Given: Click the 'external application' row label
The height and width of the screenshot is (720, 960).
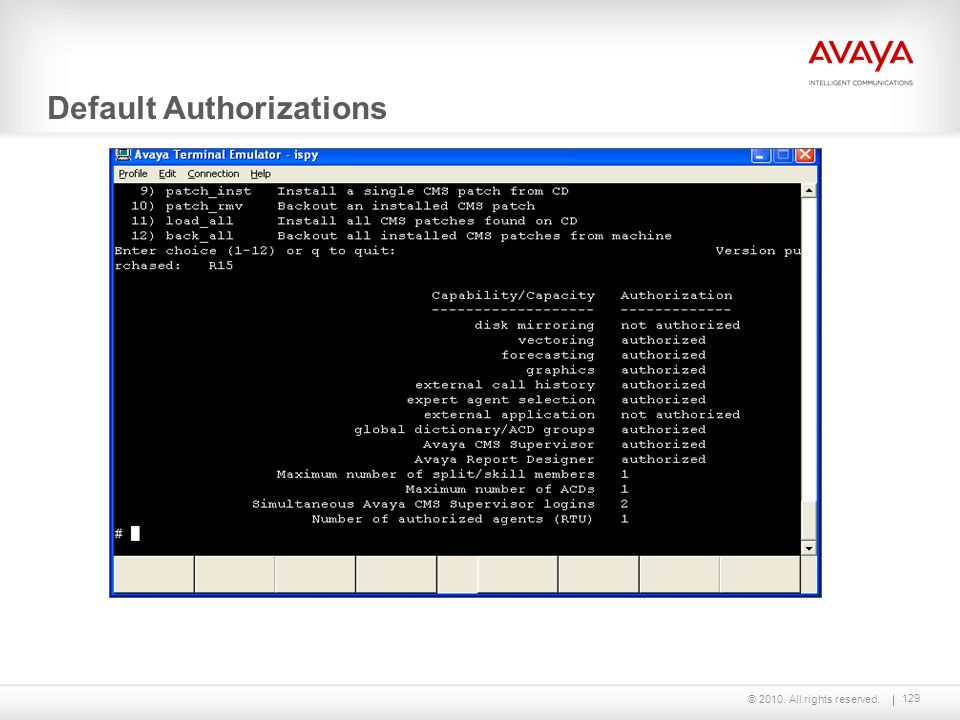Looking at the screenshot, I should [509, 414].
